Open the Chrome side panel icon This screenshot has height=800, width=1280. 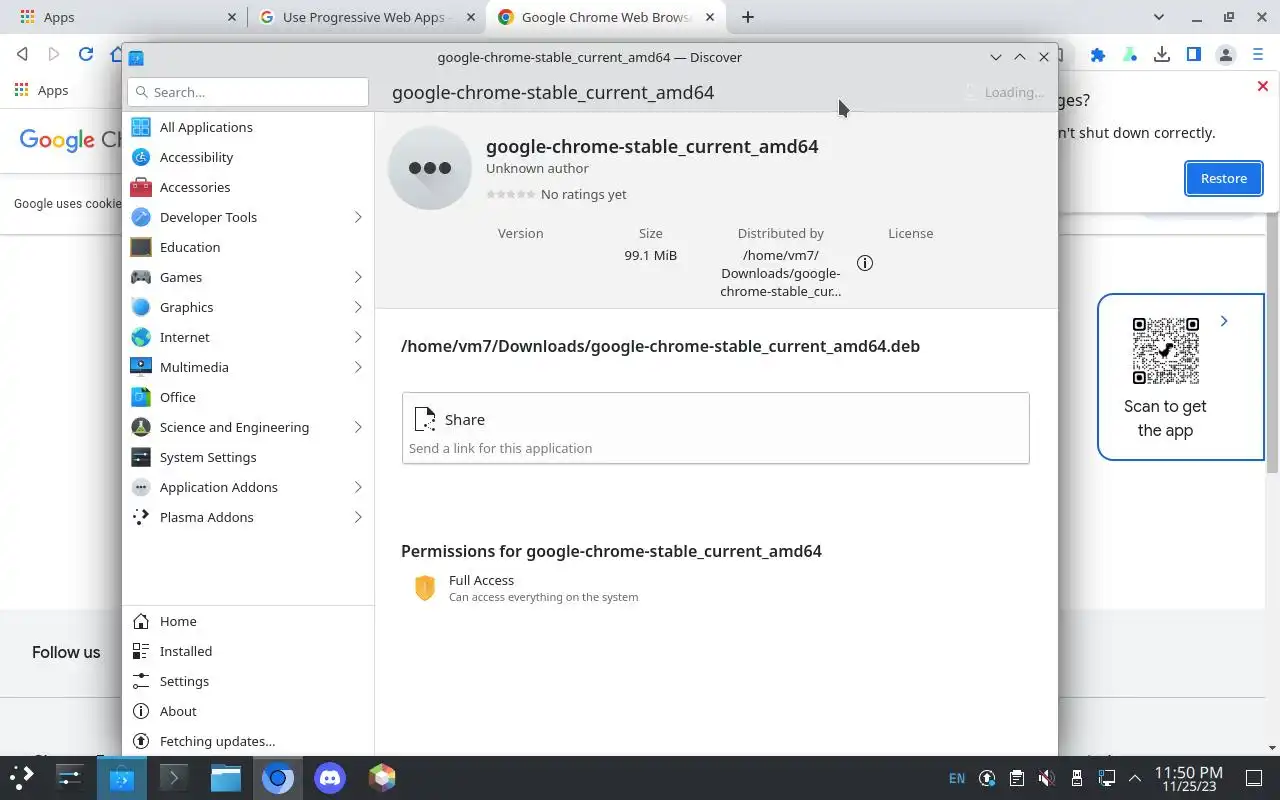pos(1194,55)
